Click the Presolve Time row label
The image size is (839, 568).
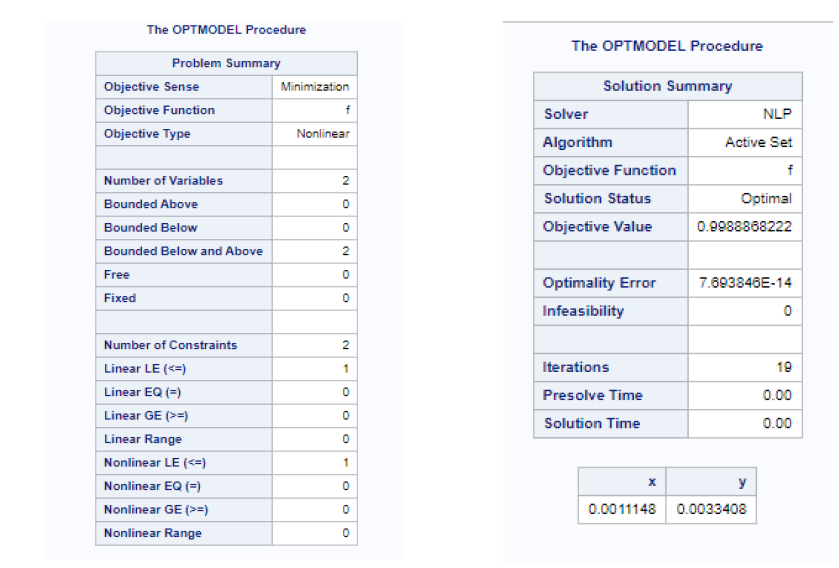click(611, 395)
